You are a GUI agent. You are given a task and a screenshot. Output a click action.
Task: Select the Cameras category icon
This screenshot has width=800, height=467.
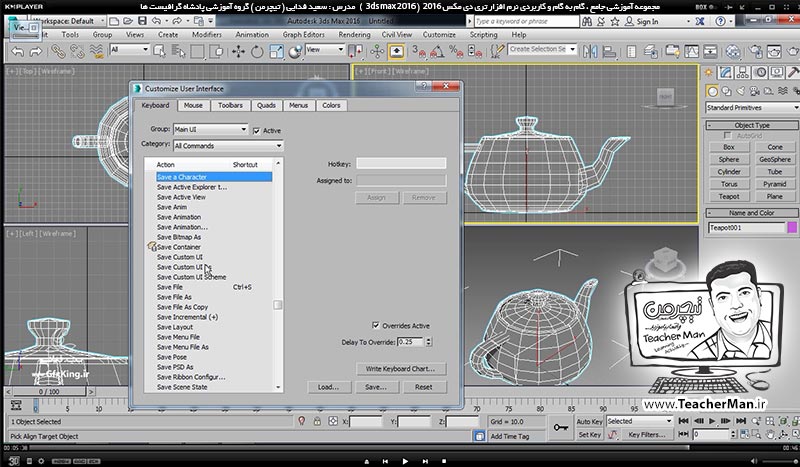(755, 91)
